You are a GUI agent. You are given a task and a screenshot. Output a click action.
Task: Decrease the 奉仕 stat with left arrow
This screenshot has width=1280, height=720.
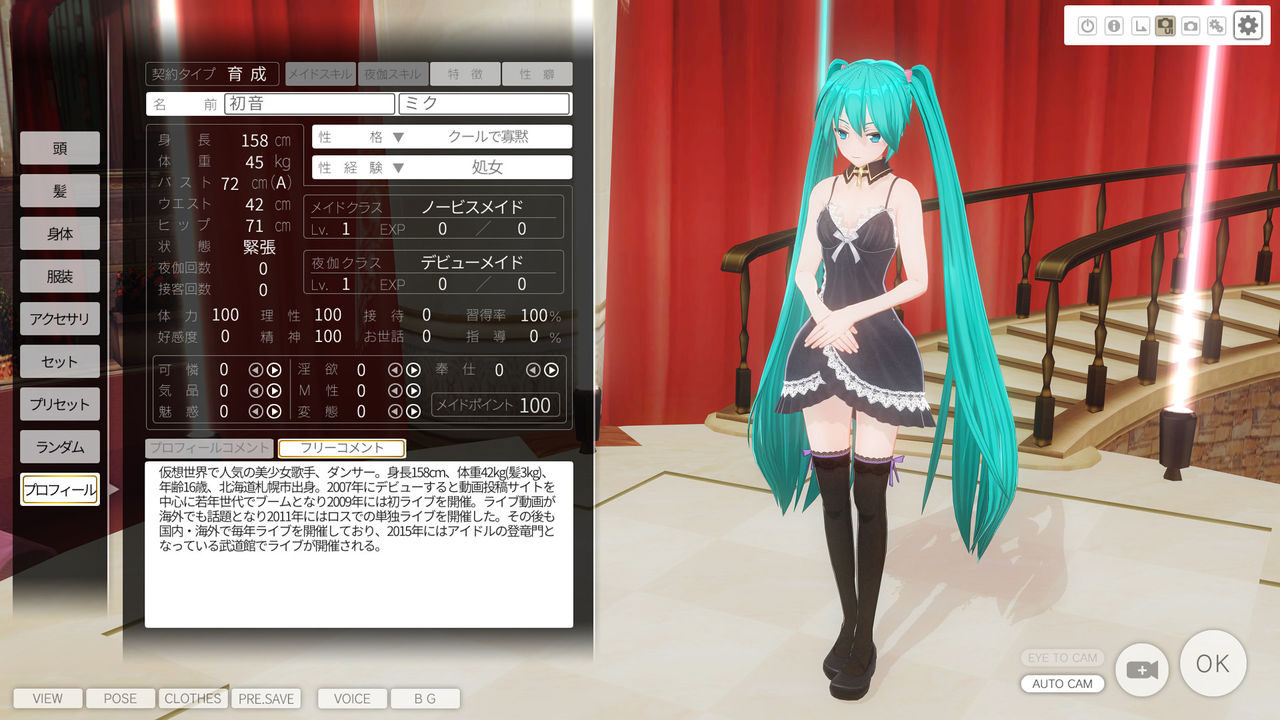point(533,369)
